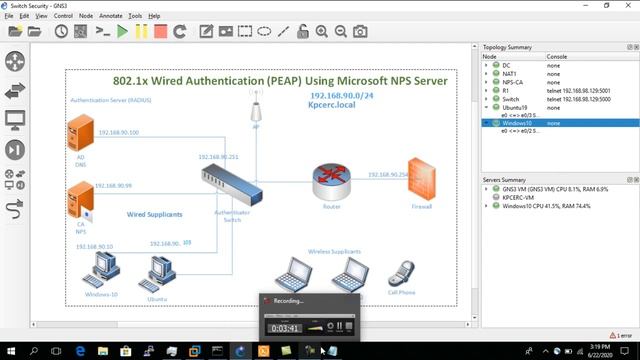Select the Ubuntu PC node
The image size is (640, 360).
157,274
